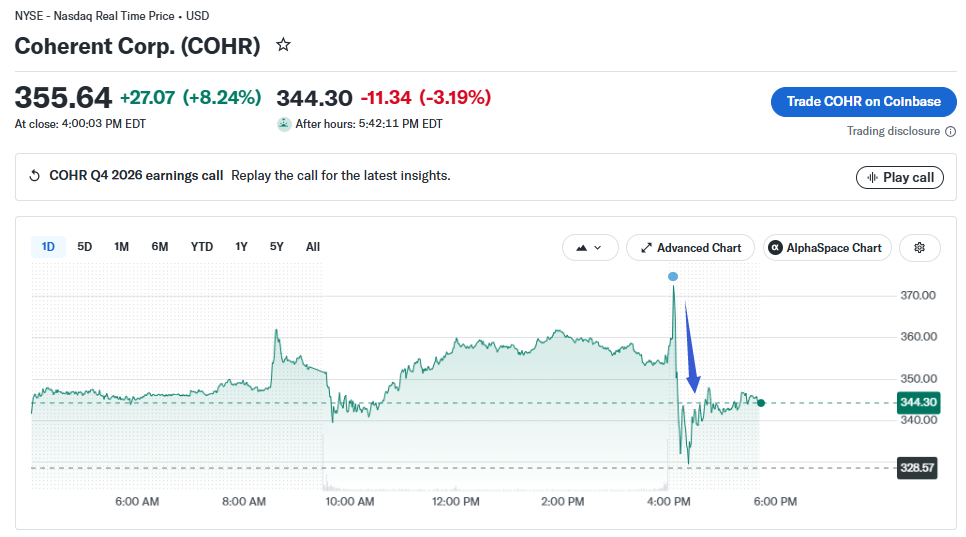The width and height of the screenshot is (966, 537).
Task: Click the AlphaSpace logo icon
Action: pos(776,248)
